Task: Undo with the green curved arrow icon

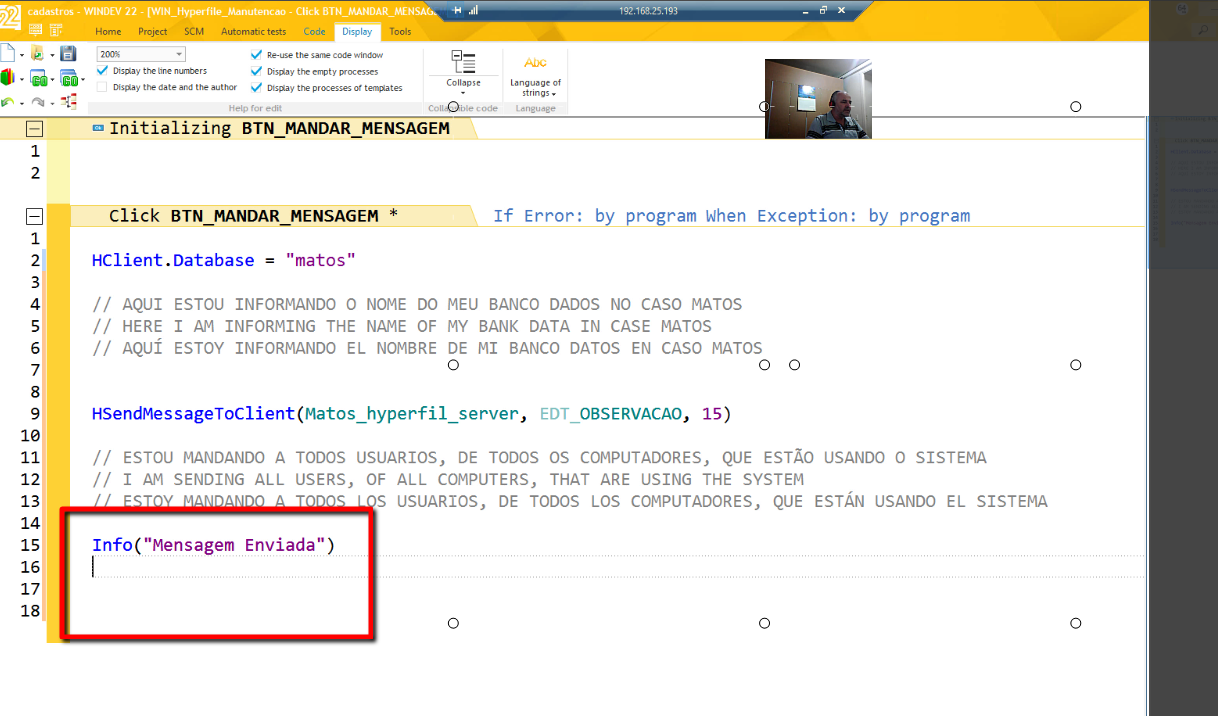Action: point(7,102)
